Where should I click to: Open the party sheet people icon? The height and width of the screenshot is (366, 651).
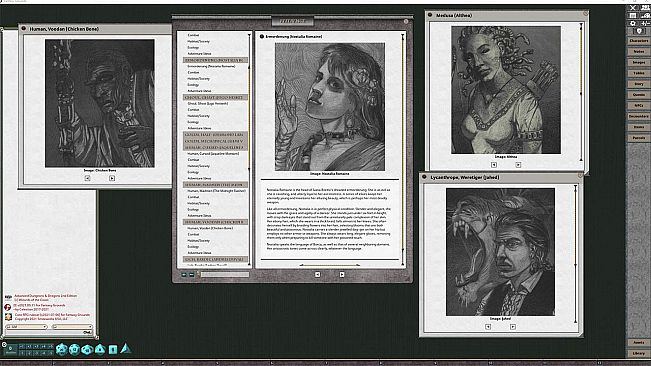pos(645,7)
